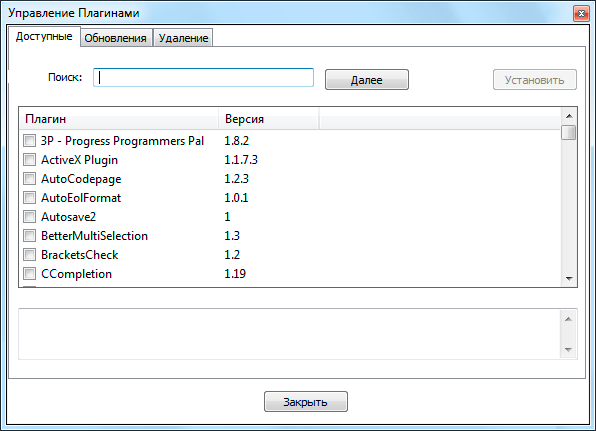Open the Обновления tab
Image resolution: width=596 pixels, height=431 pixels.
[116, 38]
